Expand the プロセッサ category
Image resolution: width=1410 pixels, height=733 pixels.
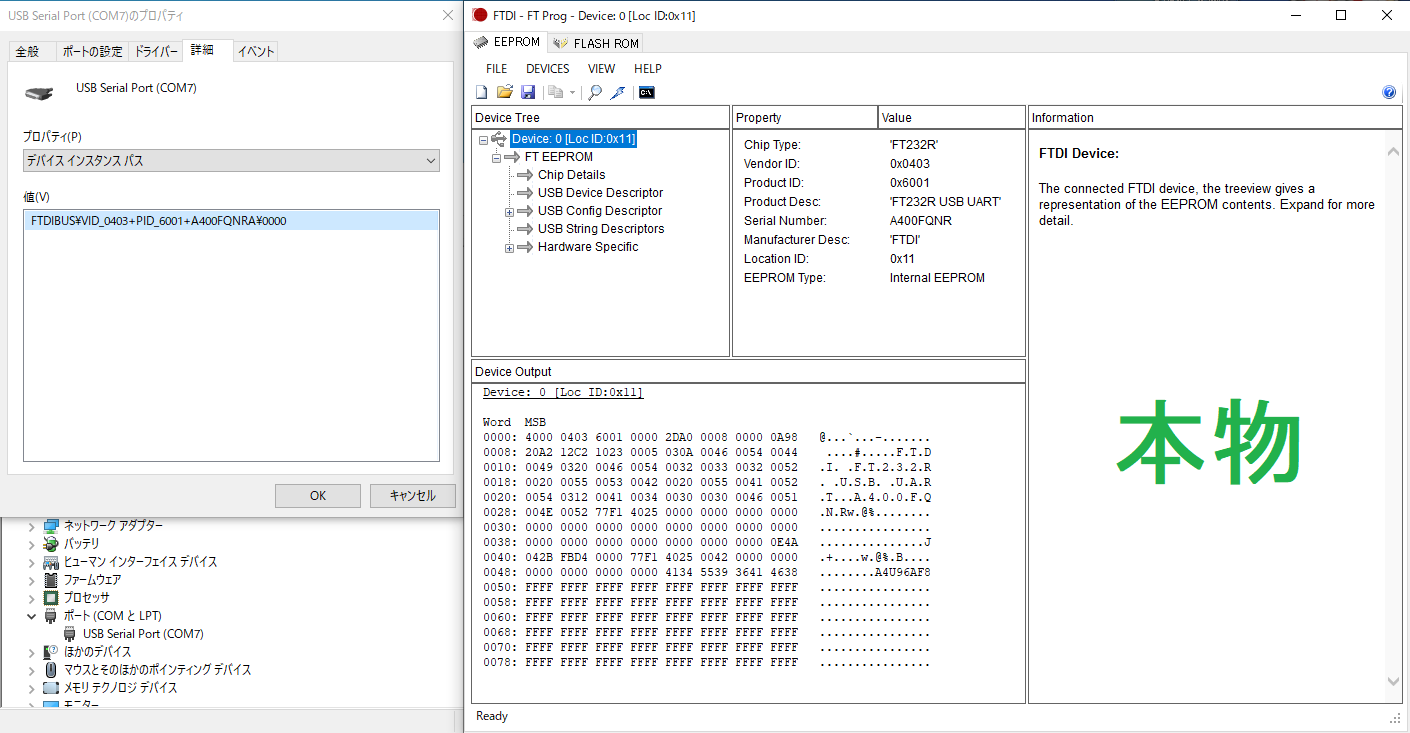(x=32, y=598)
